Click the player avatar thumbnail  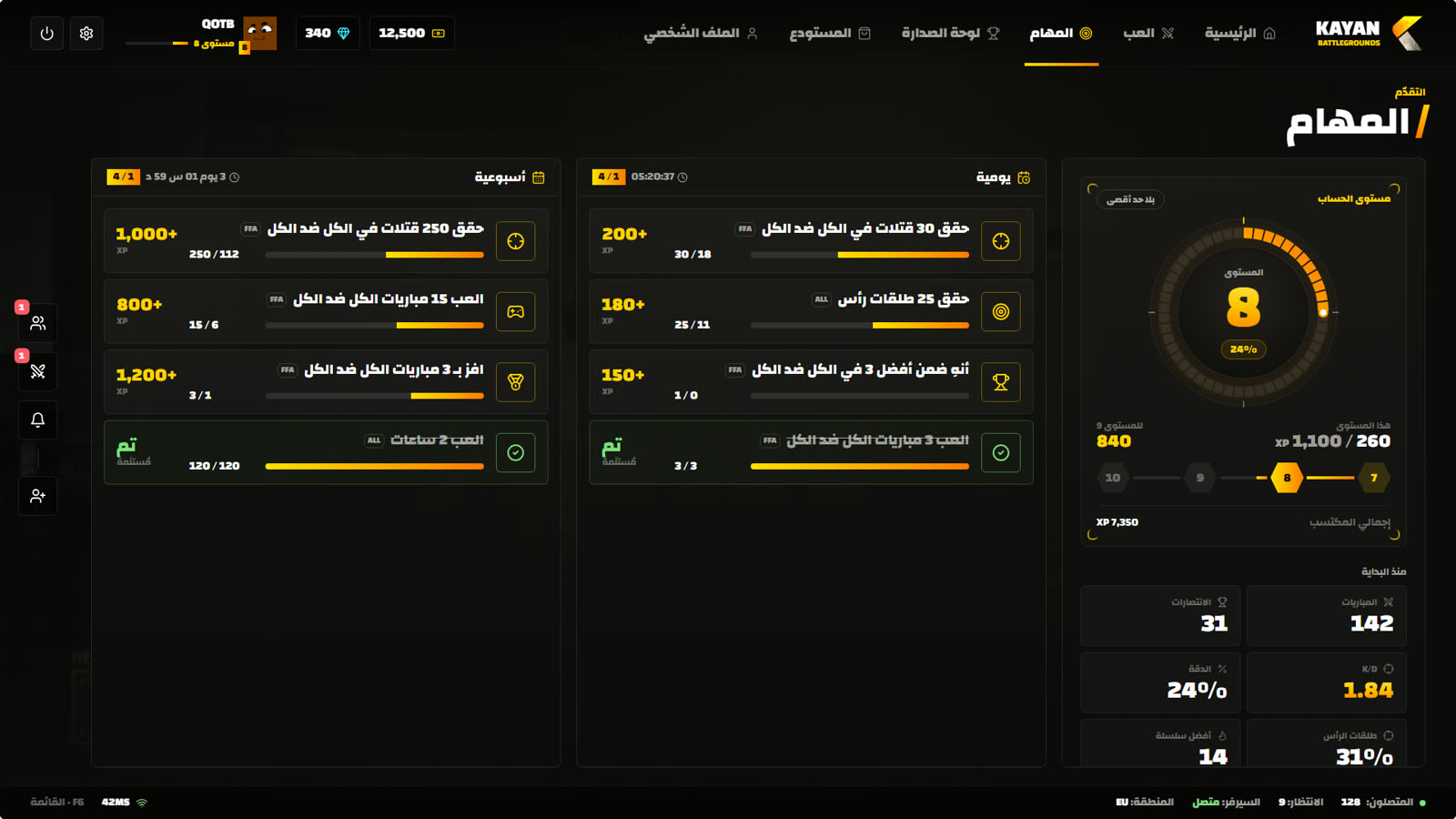tap(259, 34)
